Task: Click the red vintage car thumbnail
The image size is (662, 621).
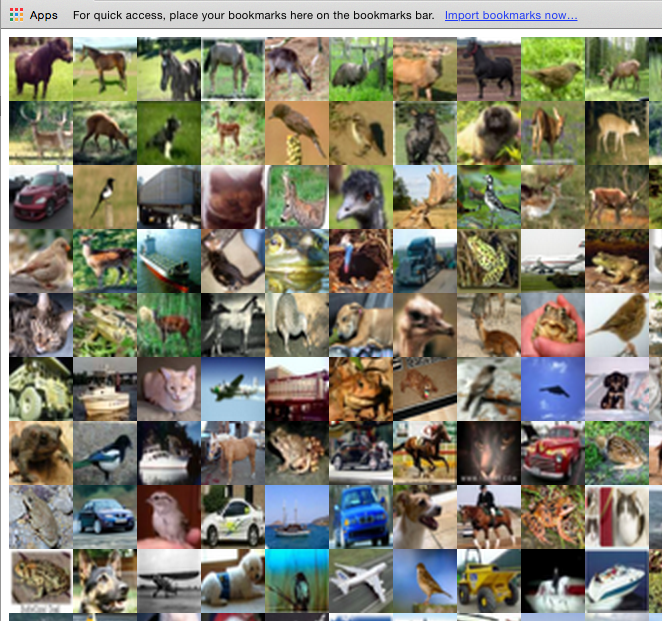Action: 553,453
